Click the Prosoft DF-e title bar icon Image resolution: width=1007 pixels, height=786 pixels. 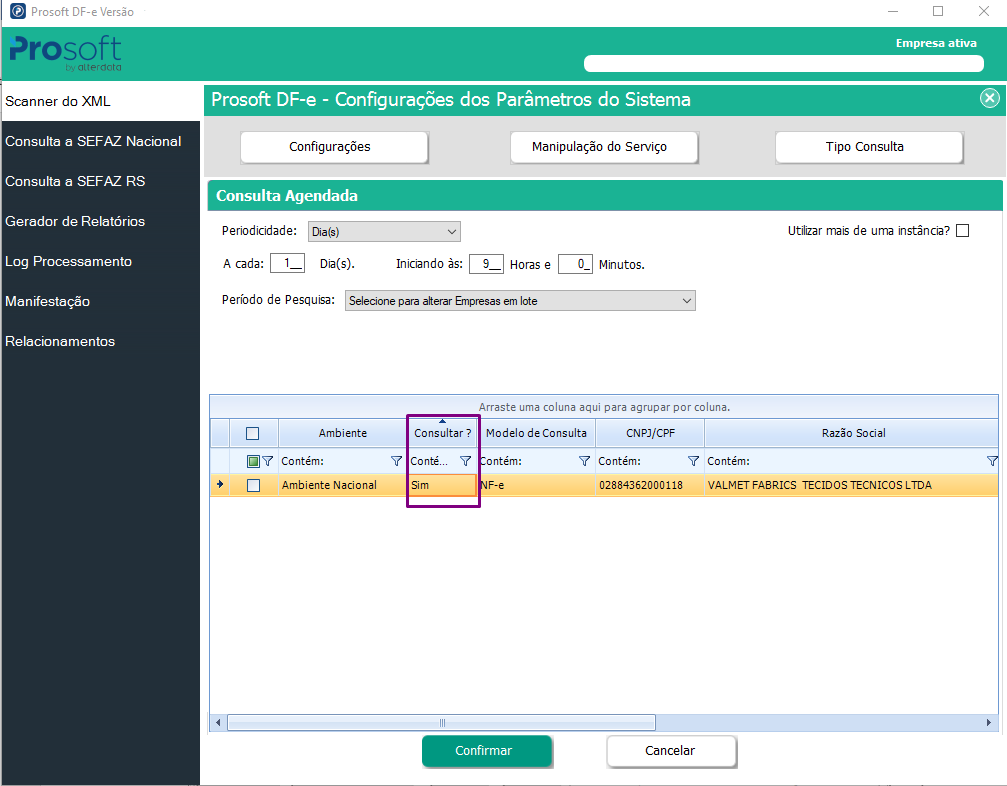(x=18, y=11)
